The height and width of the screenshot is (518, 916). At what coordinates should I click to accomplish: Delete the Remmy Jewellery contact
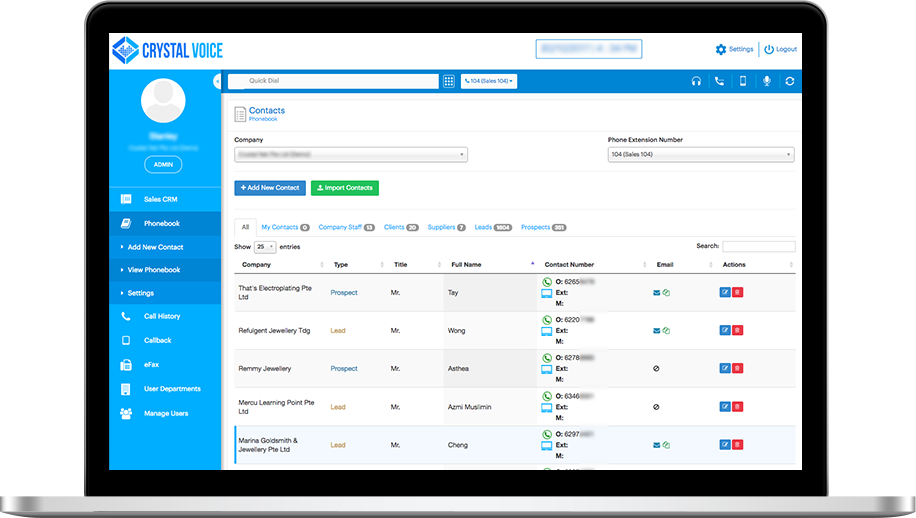click(x=738, y=368)
